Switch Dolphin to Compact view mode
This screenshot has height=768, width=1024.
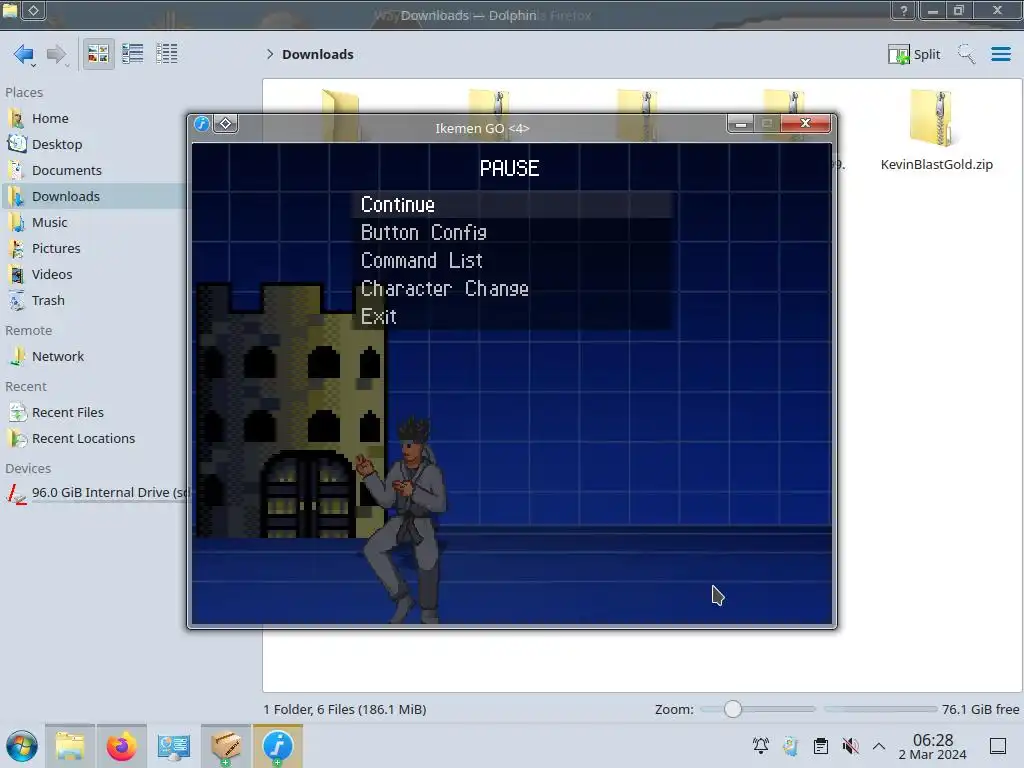coord(133,54)
